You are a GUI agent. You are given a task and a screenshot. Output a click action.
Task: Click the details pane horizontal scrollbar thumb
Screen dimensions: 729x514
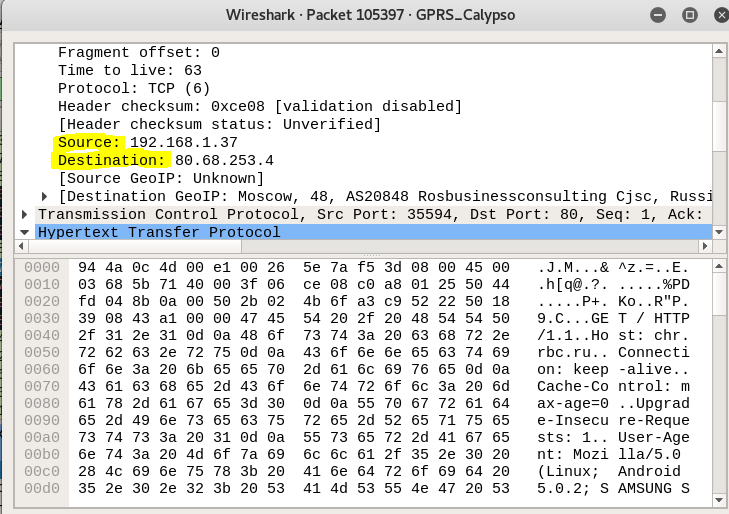[x=134, y=246]
